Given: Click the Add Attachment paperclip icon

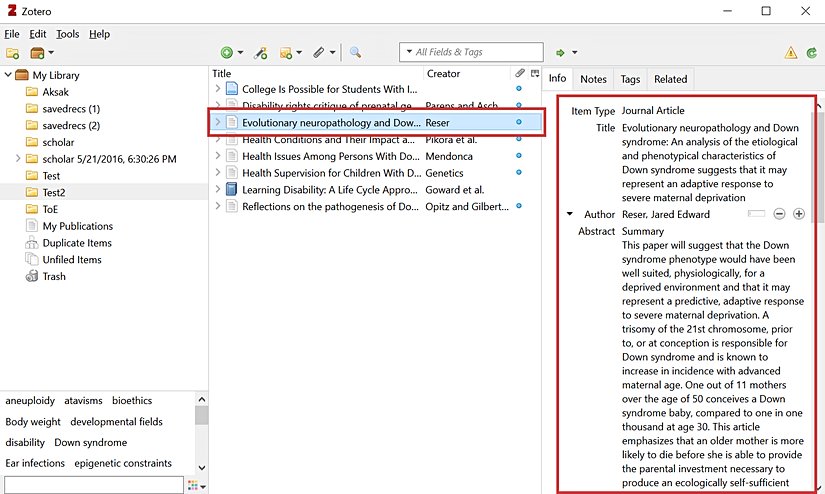Looking at the screenshot, I should coord(319,53).
